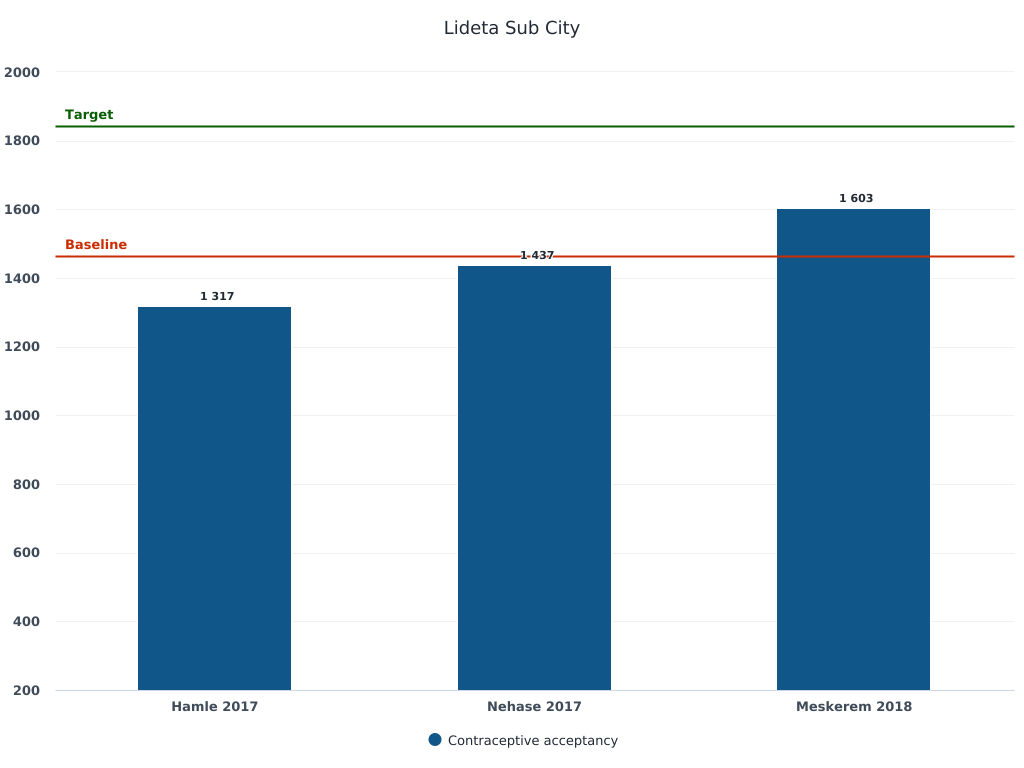
Task: Click the red Baseline label
Action: coord(96,245)
